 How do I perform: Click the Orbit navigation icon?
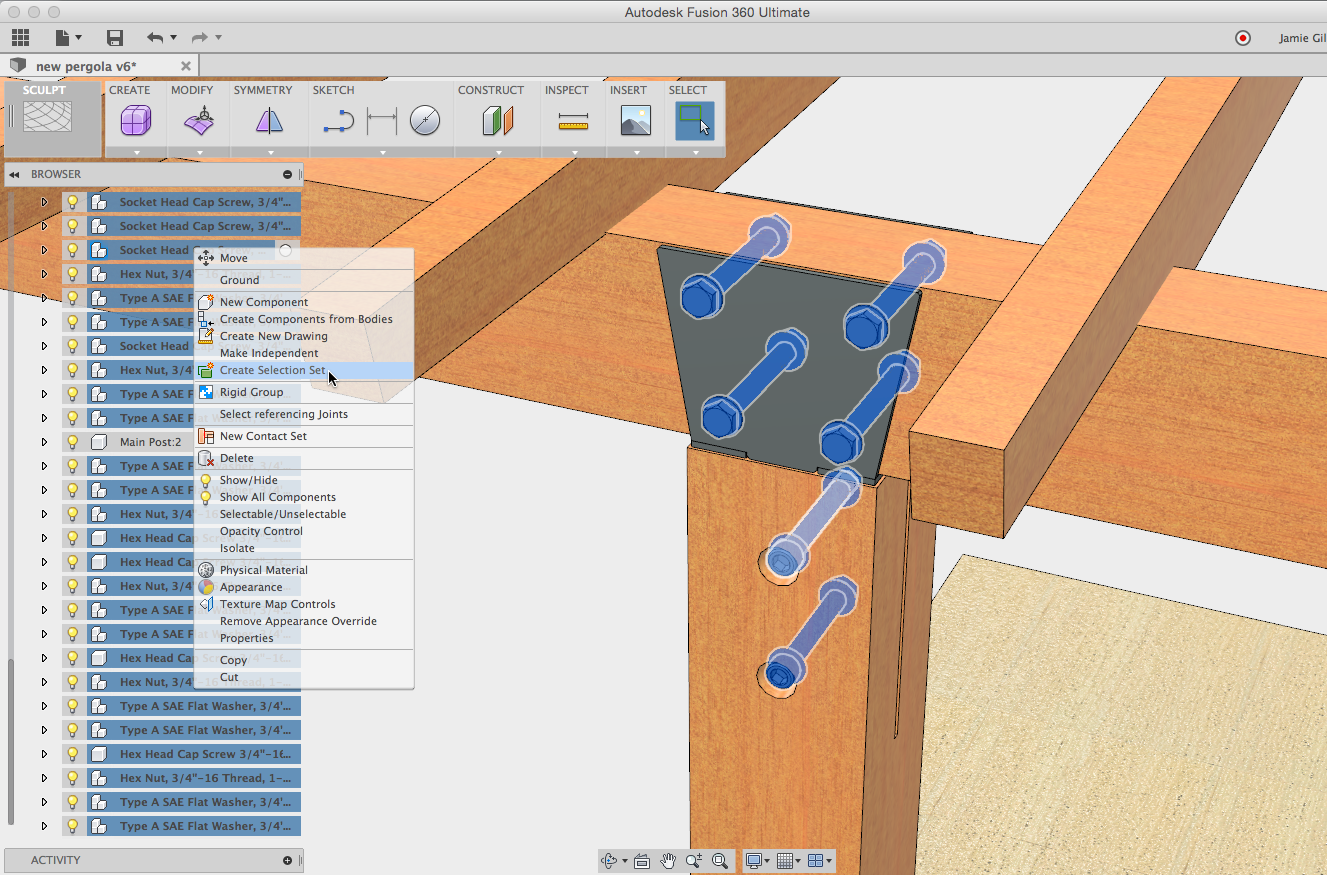(609, 860)
